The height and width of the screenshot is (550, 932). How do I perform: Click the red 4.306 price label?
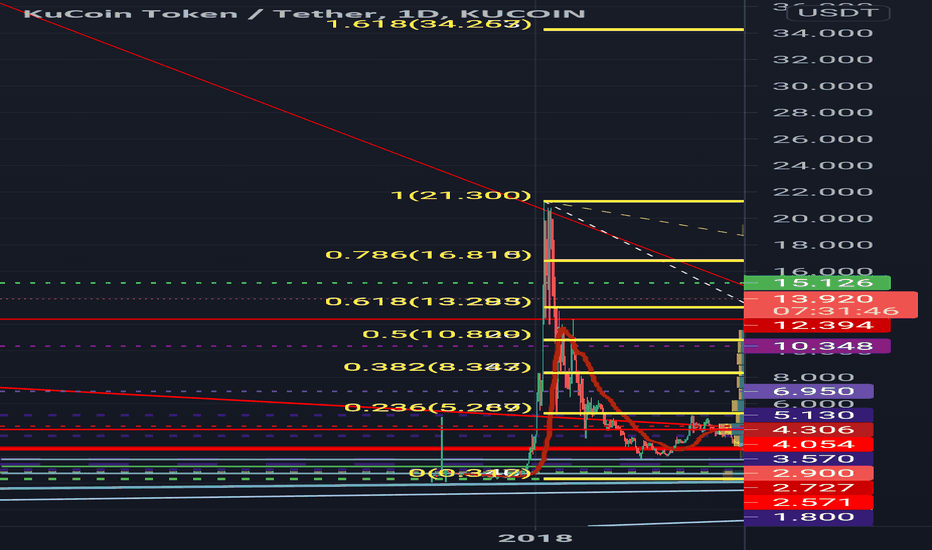click(x=809, y=430)
